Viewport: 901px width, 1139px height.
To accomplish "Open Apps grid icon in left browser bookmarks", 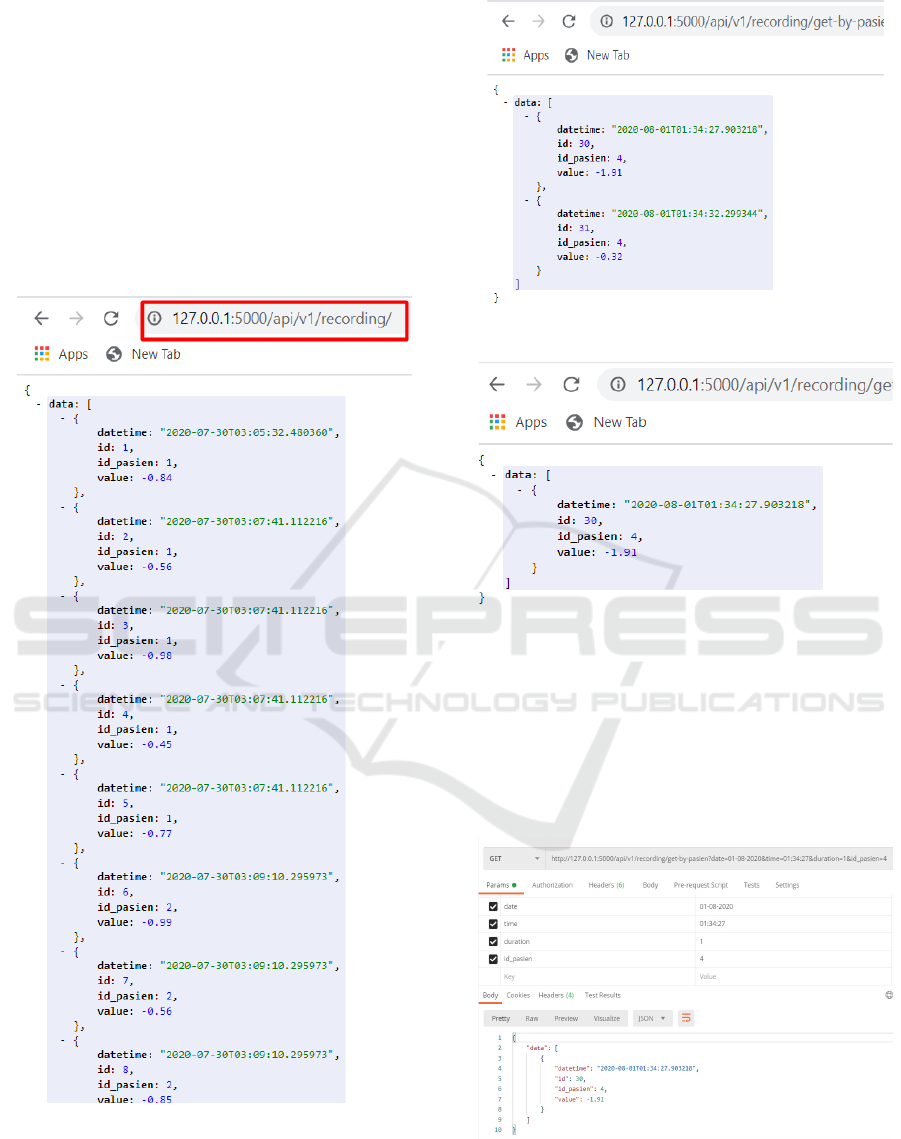I will [42, 354].
